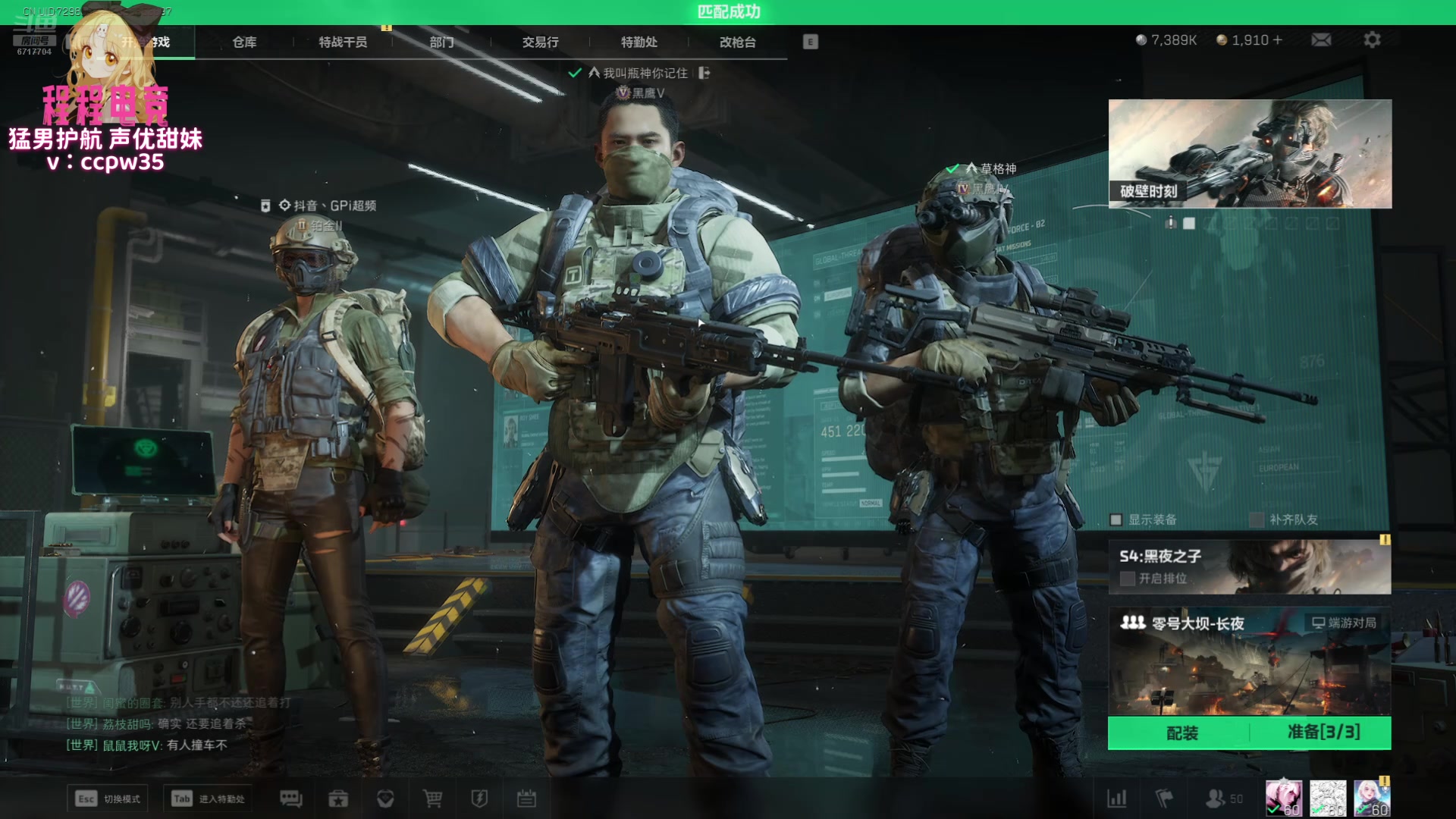Select the white-haired avatar with yellow alert
This screenshot has height=819, width=1456.
tap(1372, 799)
